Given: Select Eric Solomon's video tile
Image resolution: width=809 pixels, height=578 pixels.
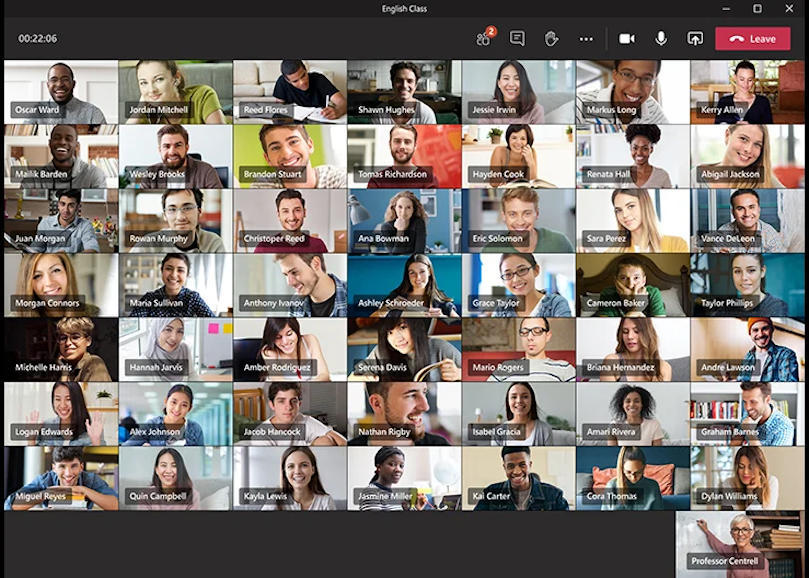Looking at the screenshot, I should point(519,221).
